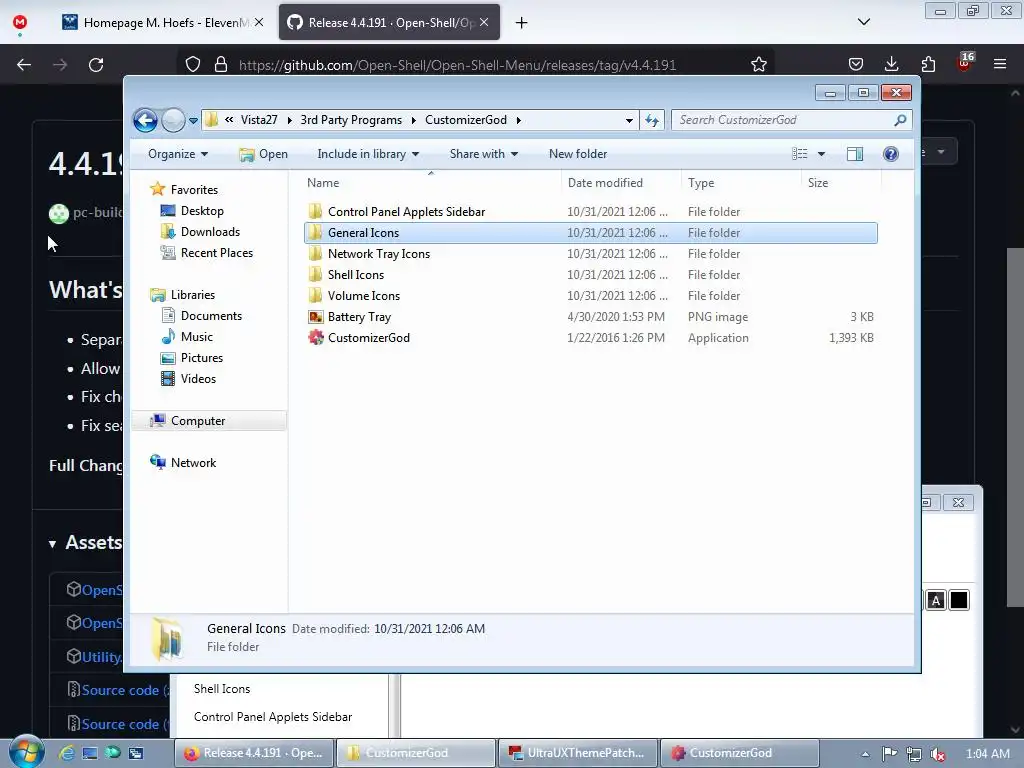This screenshot has height=768, width=1024.
Task: Select the Battery Tray PNG image
Action: click(591, 317)
